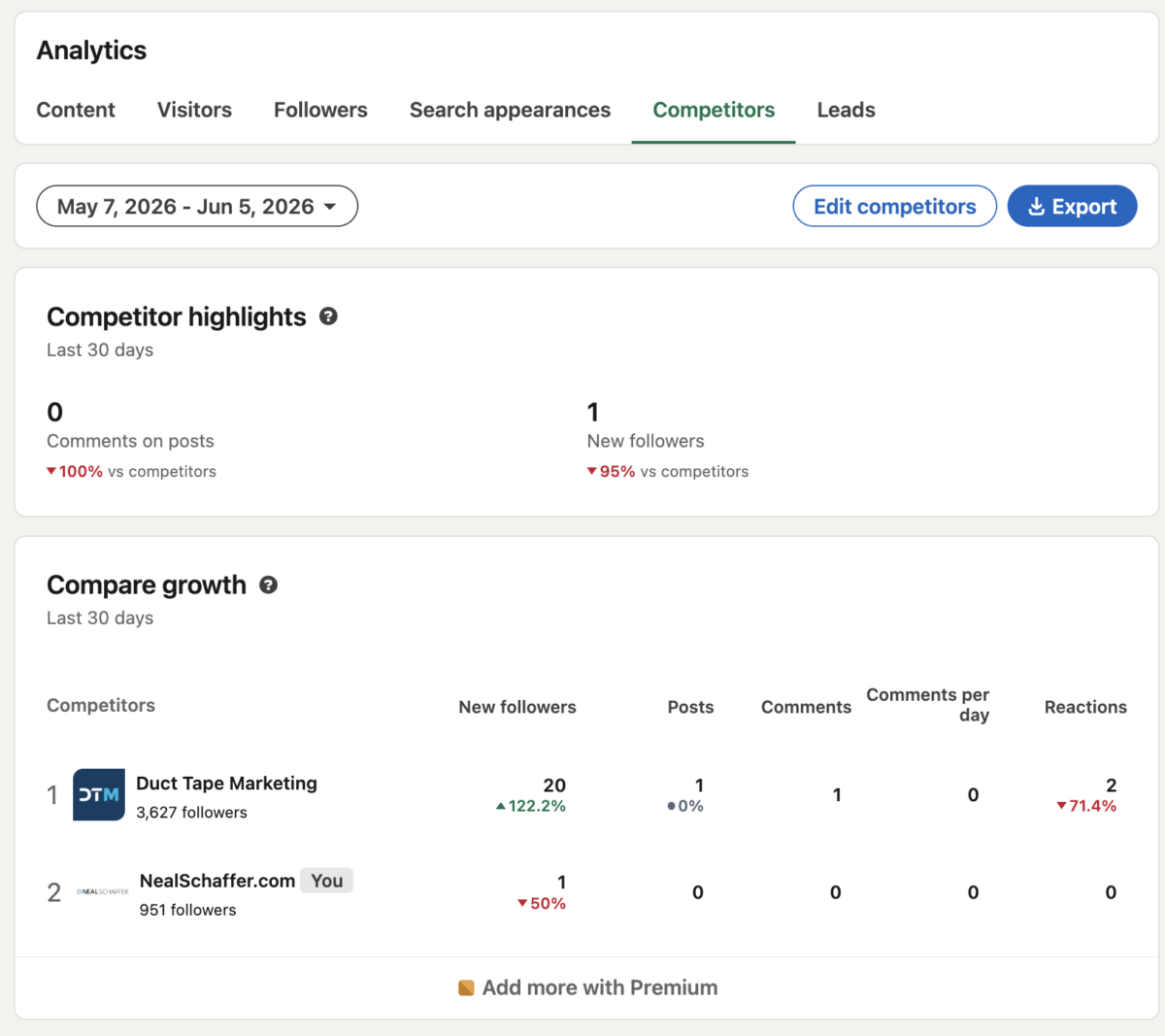Click the New followers highlight label
This screenshot has width=1165, height=1036.
[646, 441]
